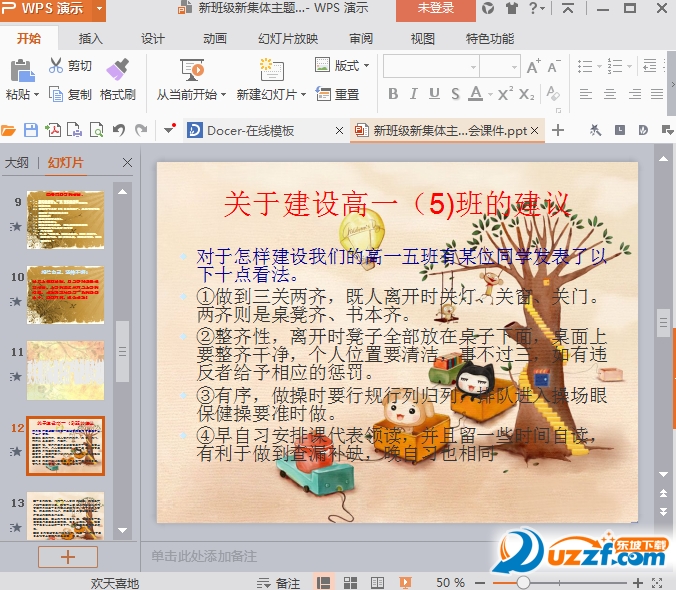Expand bullet list dropdown arrow
Viewport: 676px width, 590px height.
pyautogui.click(x=599, y=66)
